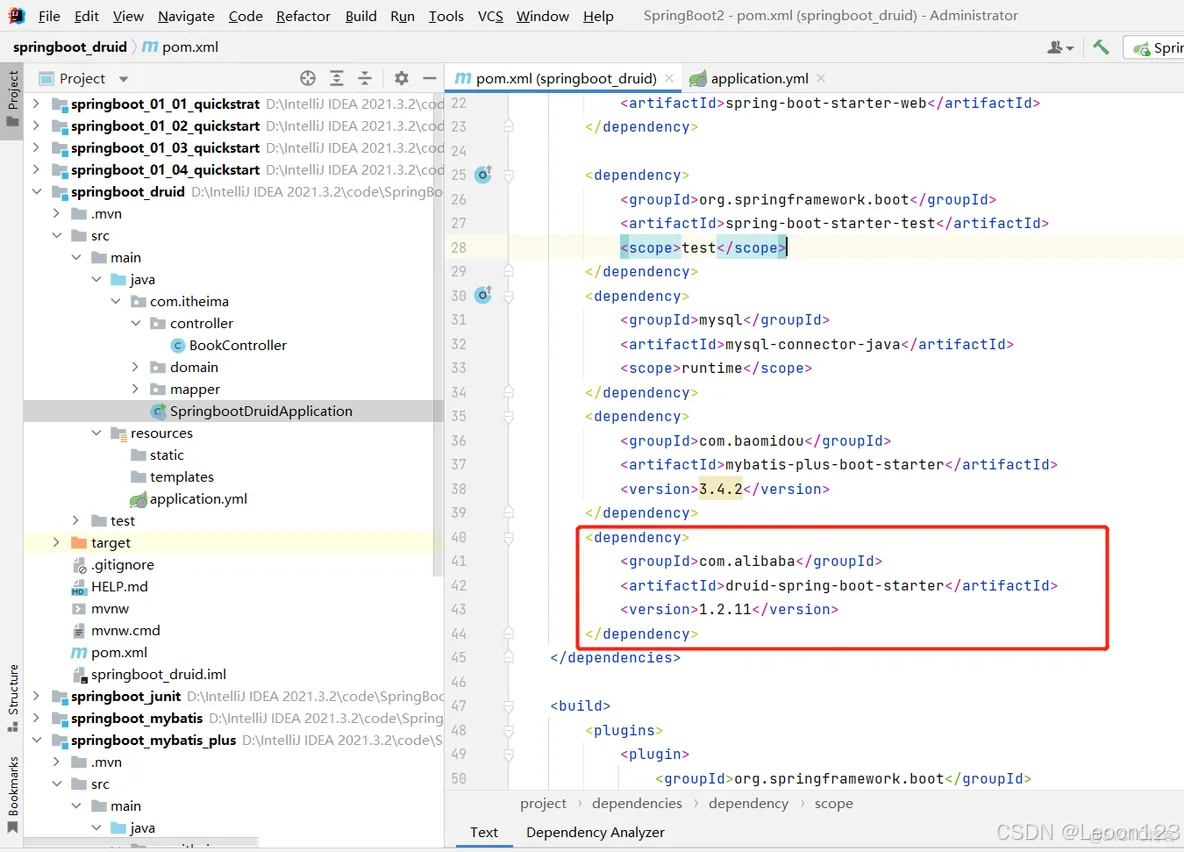Switch to application.yml editor tab
This screenshot has width=1184, height=852.
tap(758, 78)
